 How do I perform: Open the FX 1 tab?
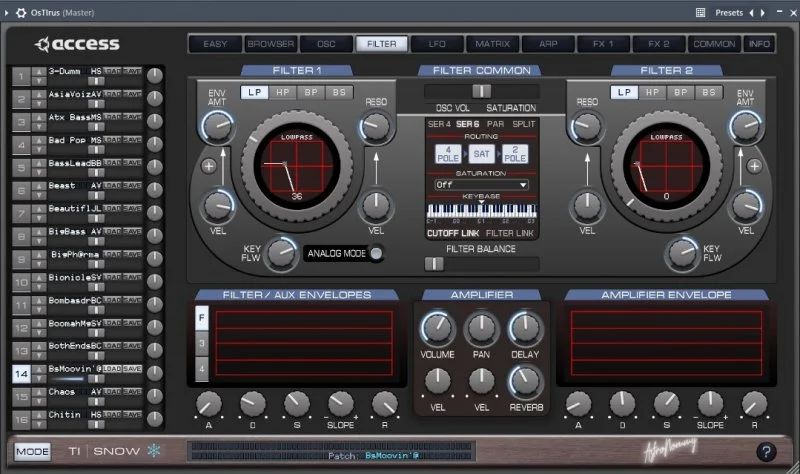tap(604, 44)
